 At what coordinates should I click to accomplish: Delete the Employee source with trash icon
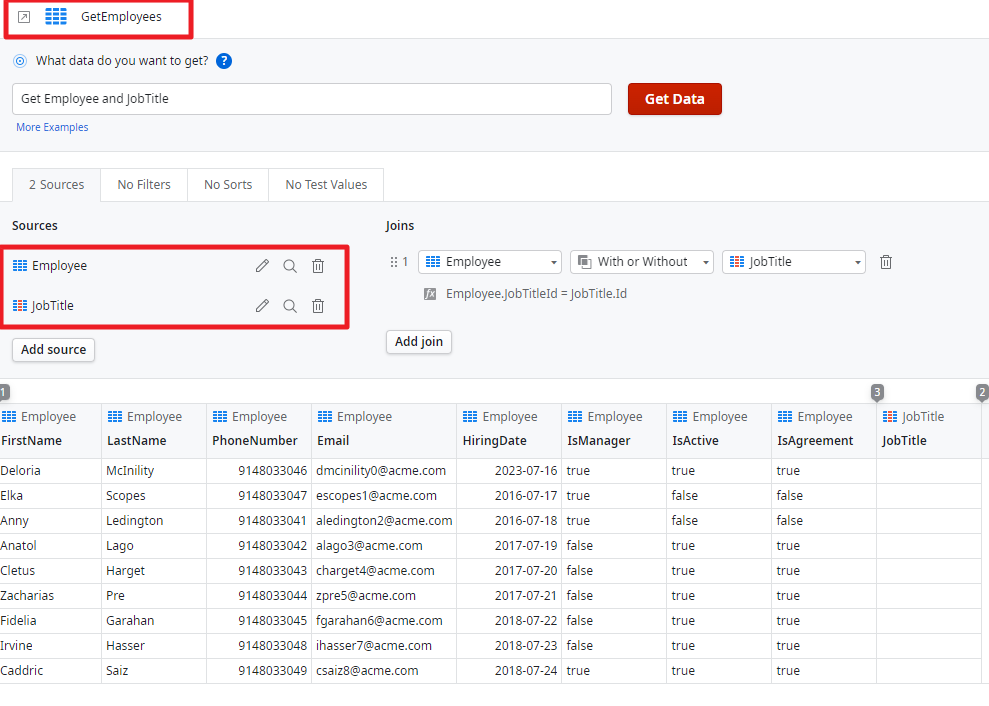coord(318,266)
